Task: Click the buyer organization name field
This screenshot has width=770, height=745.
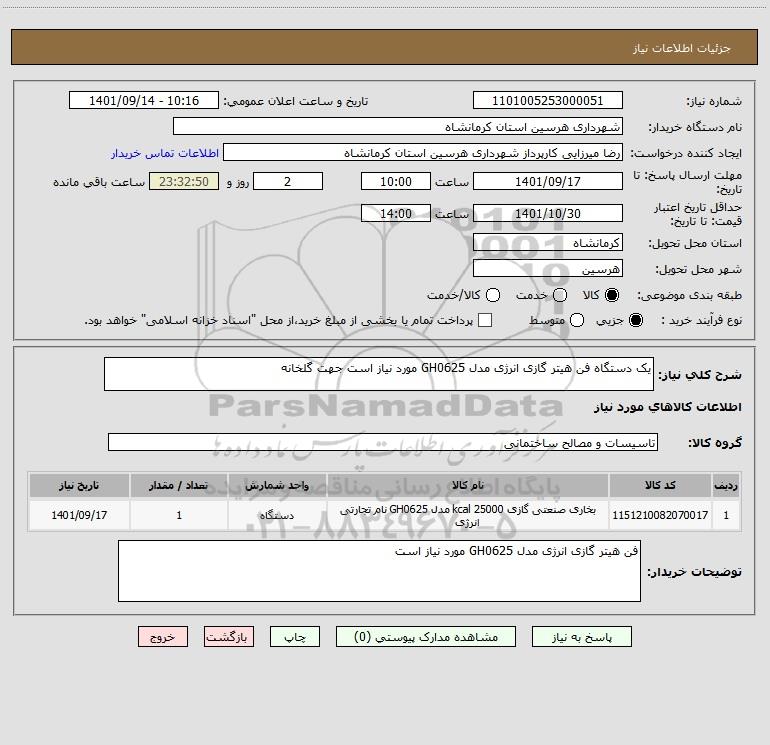Action: 398,126
